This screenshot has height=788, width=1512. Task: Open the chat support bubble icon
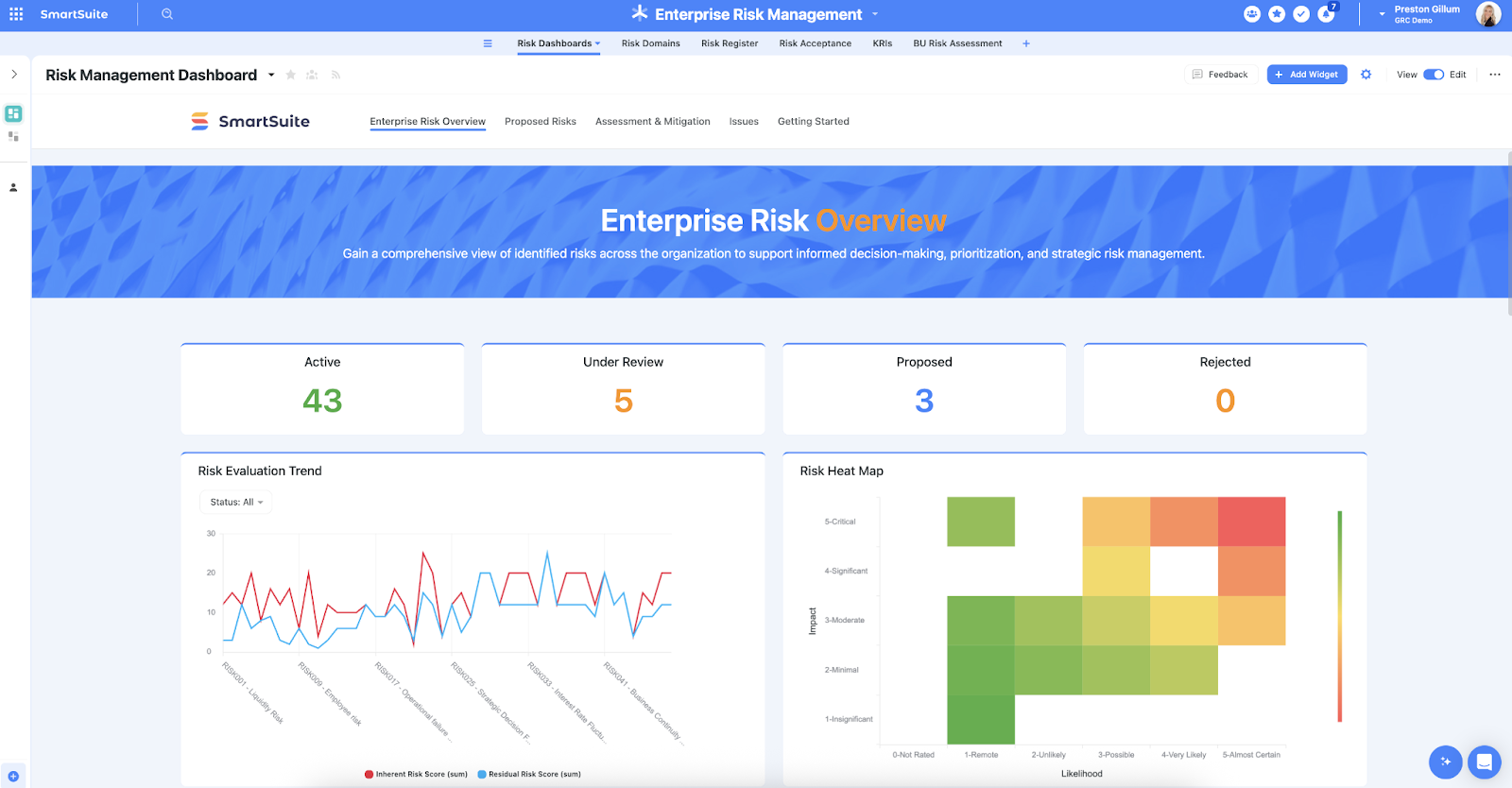click(1484, 762)
